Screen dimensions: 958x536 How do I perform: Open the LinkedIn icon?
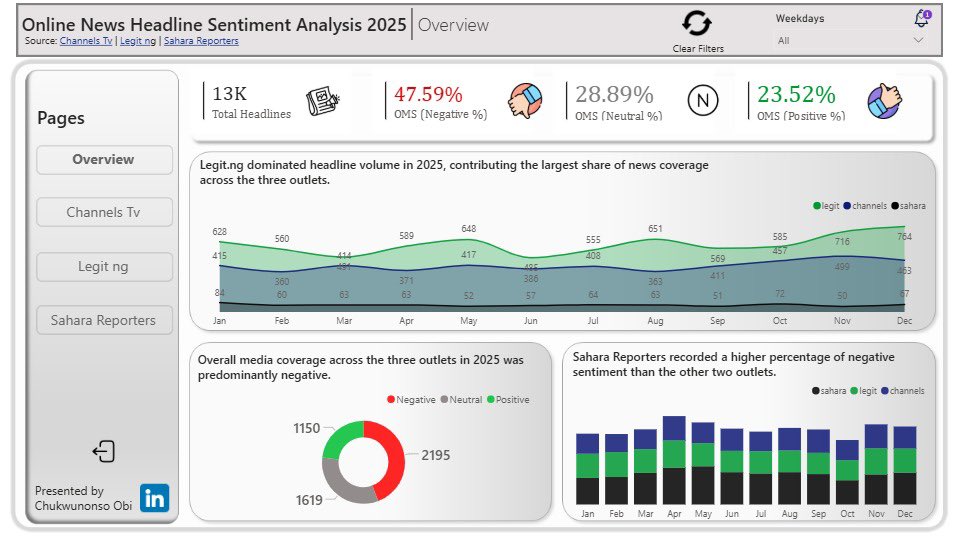click(x=155, y=498)
